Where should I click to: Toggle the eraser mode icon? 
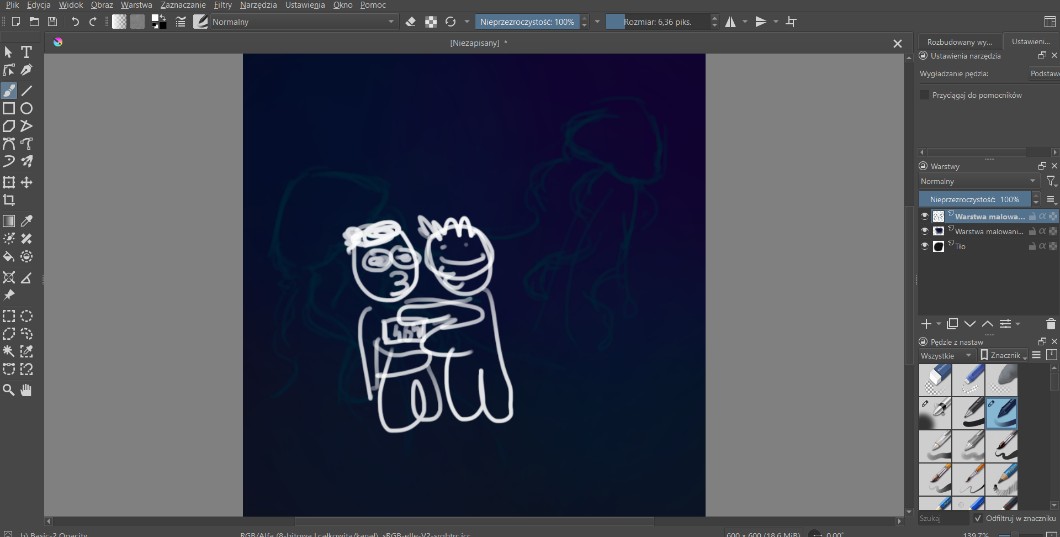tap(410, 21)
